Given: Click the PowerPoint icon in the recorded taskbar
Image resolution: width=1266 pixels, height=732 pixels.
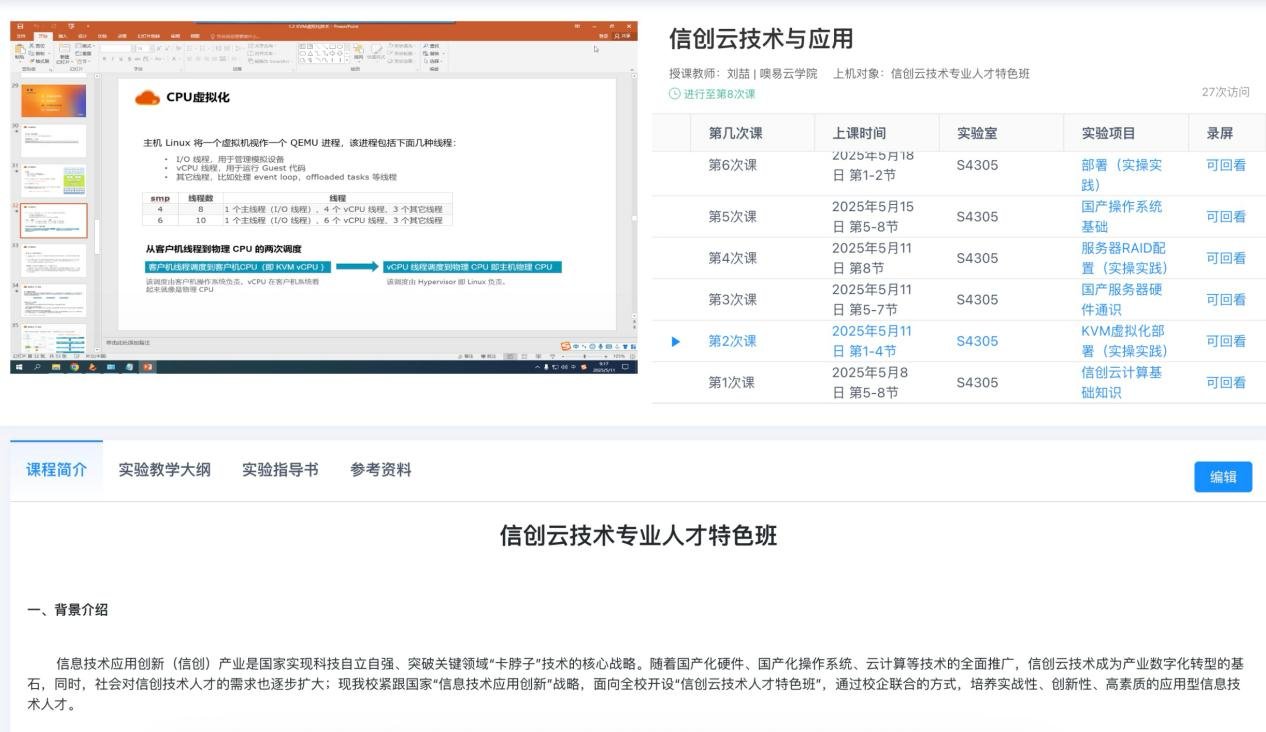Looking at the screenshot, I should 148,367.
